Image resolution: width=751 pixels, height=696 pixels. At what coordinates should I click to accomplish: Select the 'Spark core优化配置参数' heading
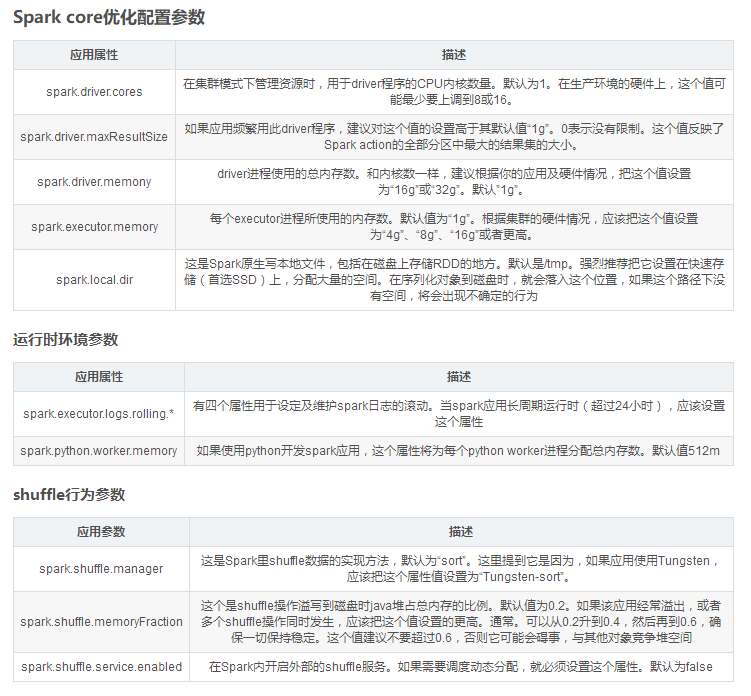click(109, 17)
